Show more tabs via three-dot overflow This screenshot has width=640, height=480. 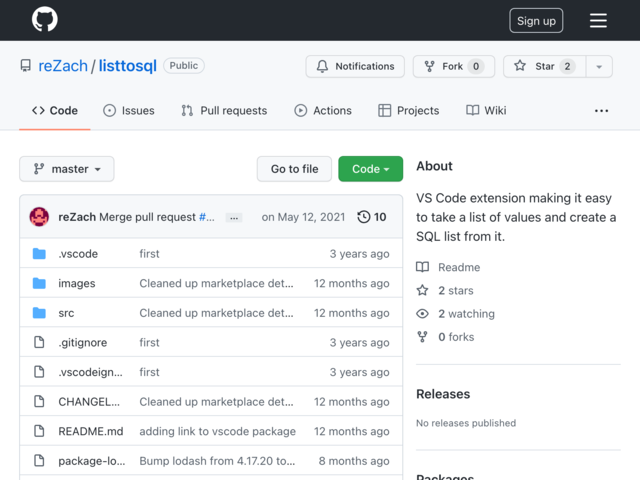(x=601, y=111)
